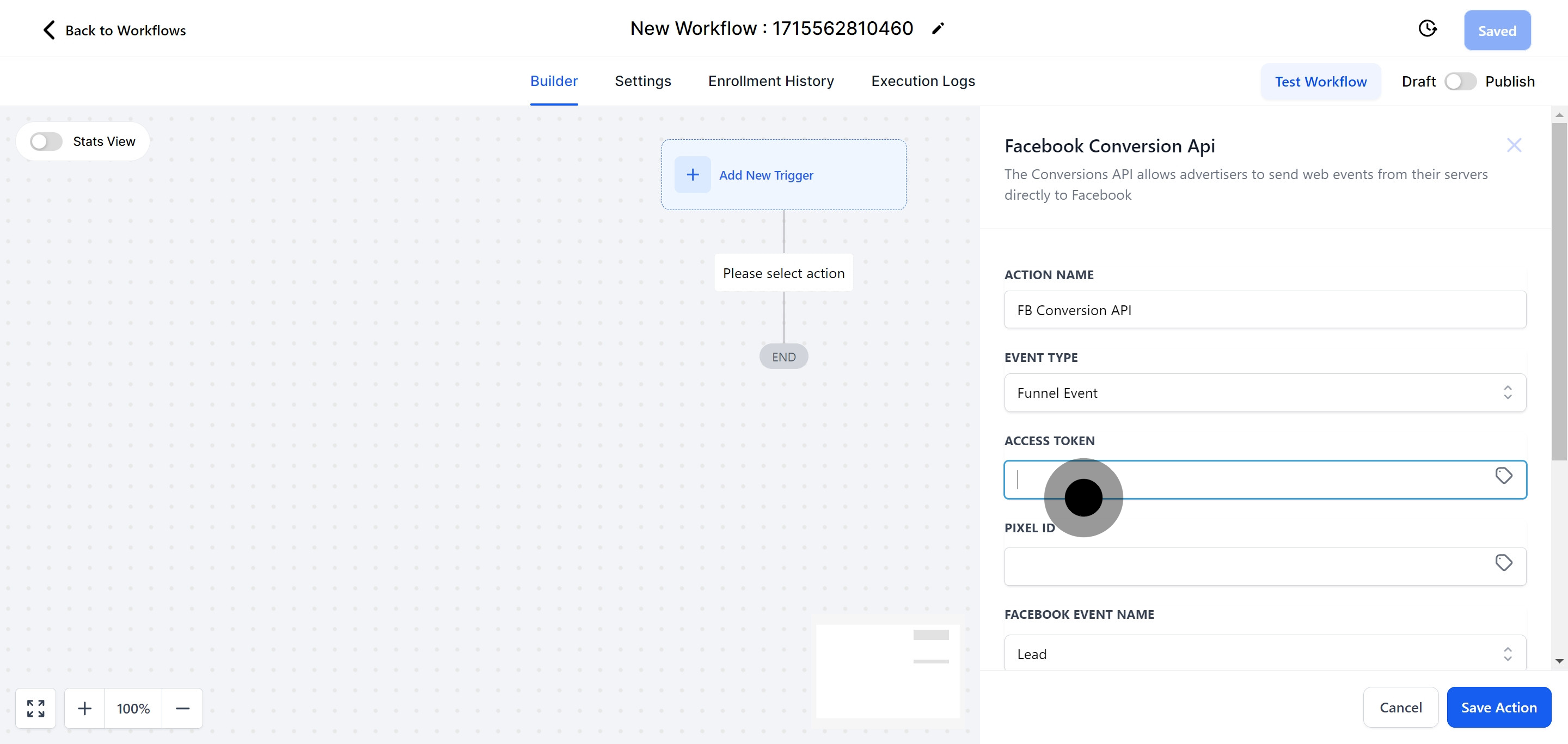The image size is (1568, 744).
Task: Click the Test Workflow button
Action: point(1320,82)
